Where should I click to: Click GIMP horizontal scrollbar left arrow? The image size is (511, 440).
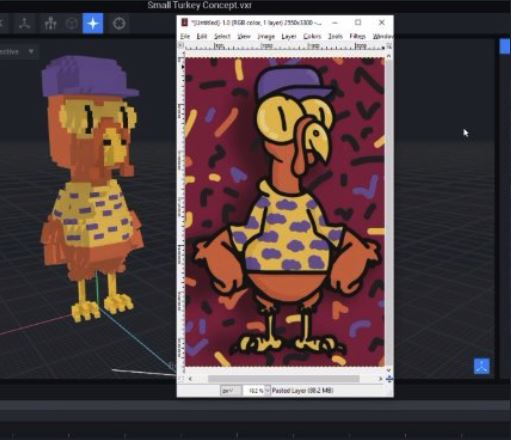click(190, 379)
